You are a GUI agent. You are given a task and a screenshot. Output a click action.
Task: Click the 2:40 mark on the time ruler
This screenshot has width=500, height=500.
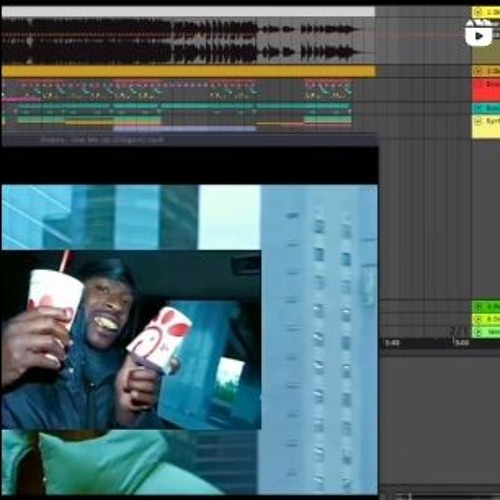point(392,343)
